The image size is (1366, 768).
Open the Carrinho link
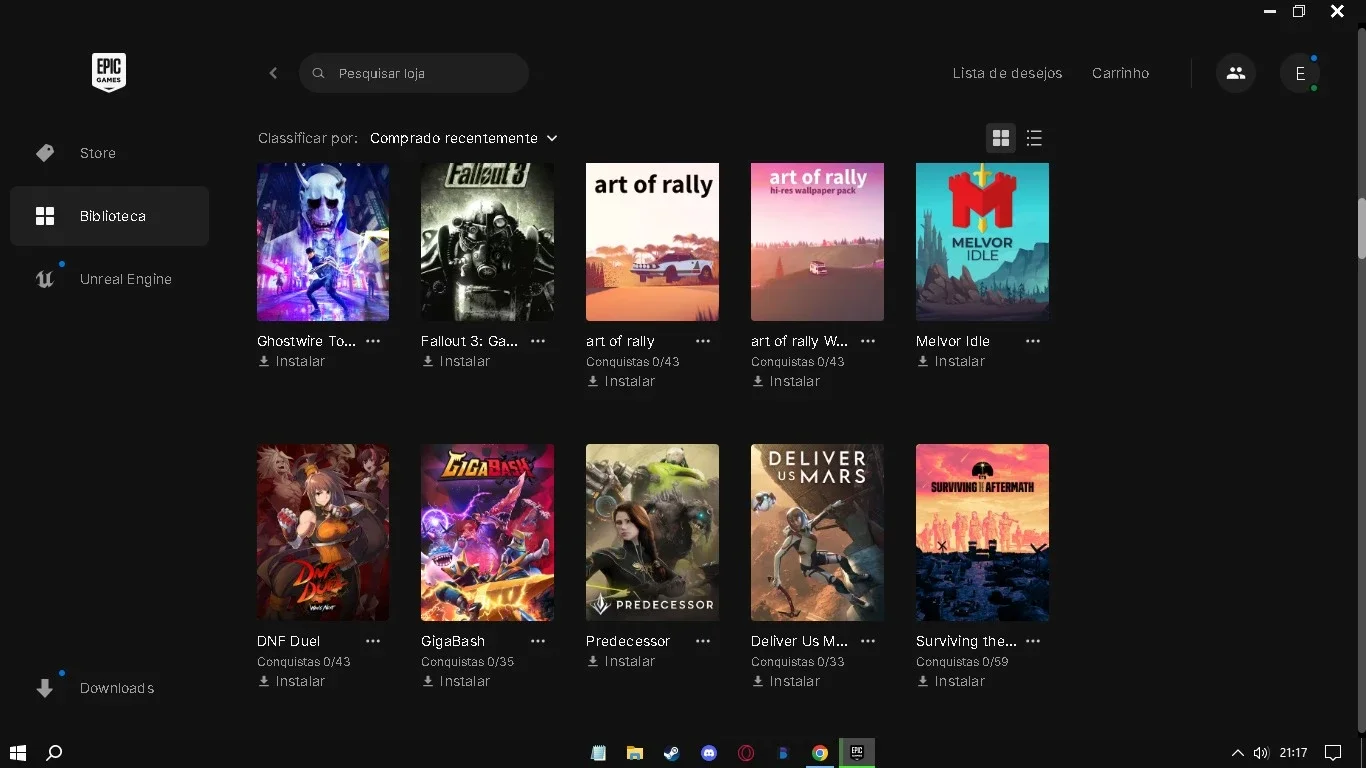pyautogui.click(x=1120, y=73)
